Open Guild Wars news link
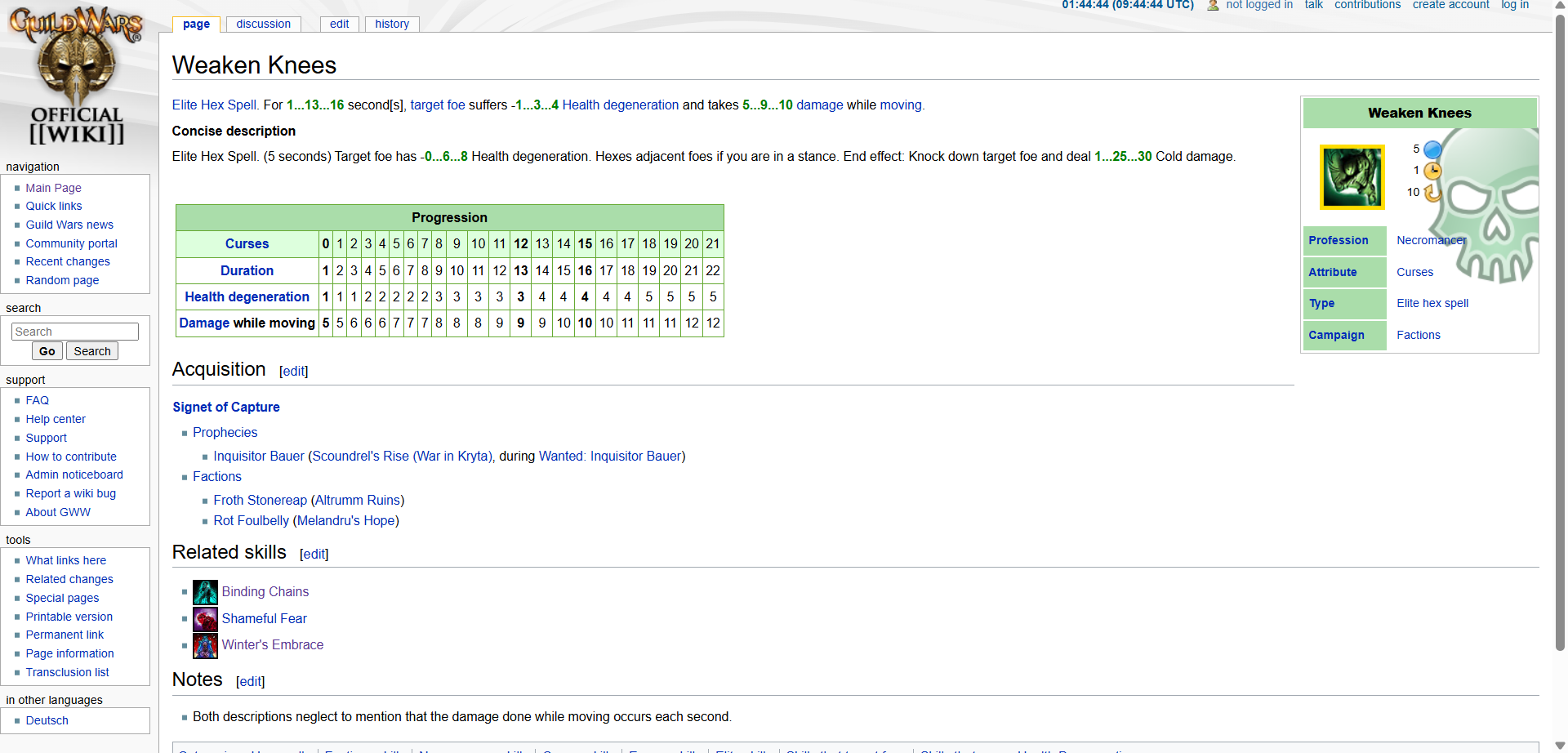 click(x=69, y=225)
